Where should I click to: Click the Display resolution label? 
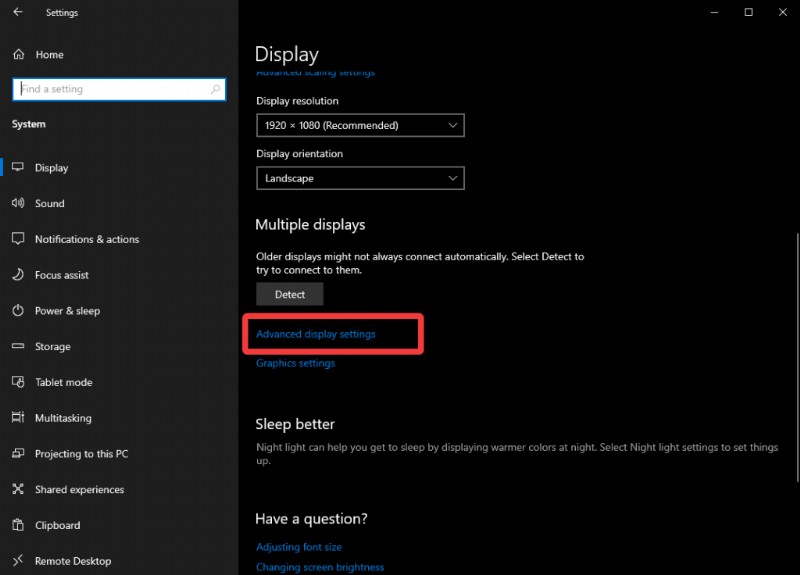(297, 101)
